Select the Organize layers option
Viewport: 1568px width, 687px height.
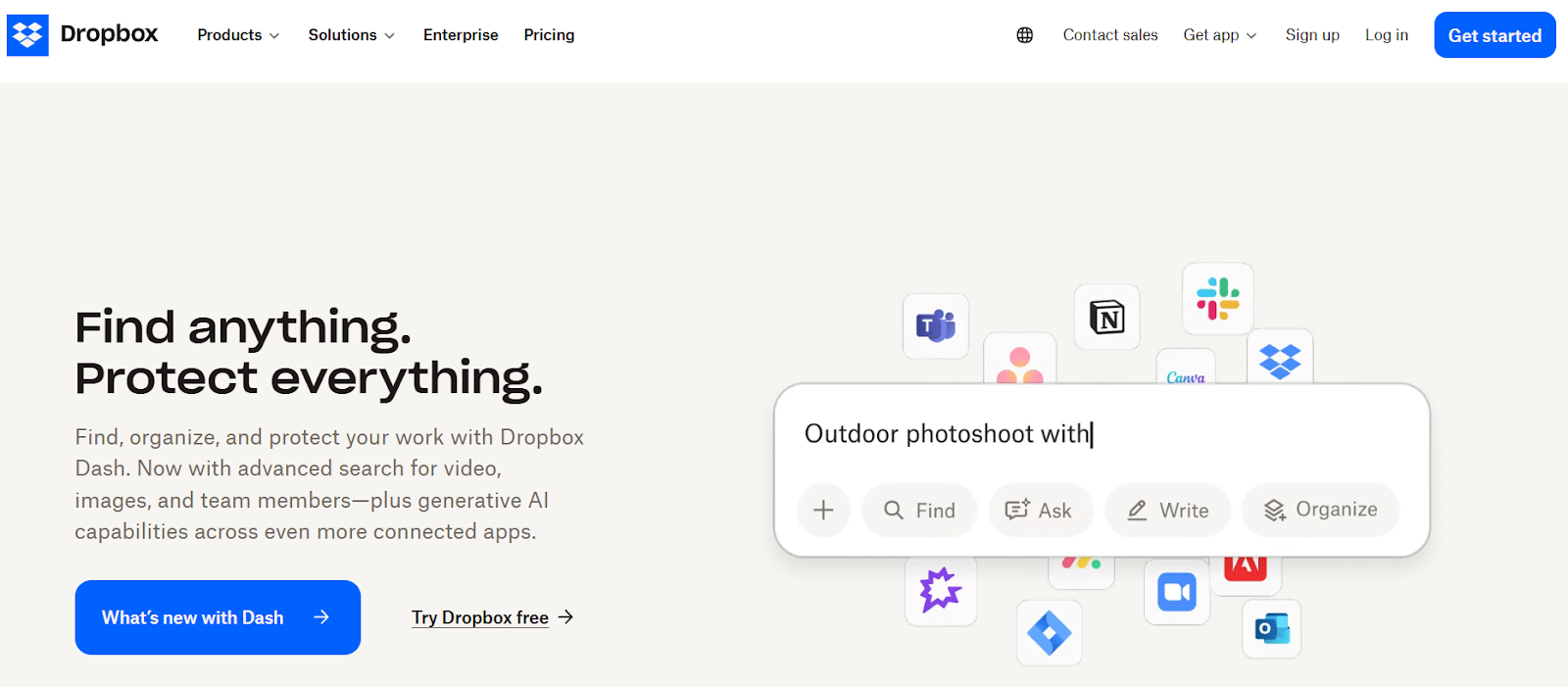1320,510
